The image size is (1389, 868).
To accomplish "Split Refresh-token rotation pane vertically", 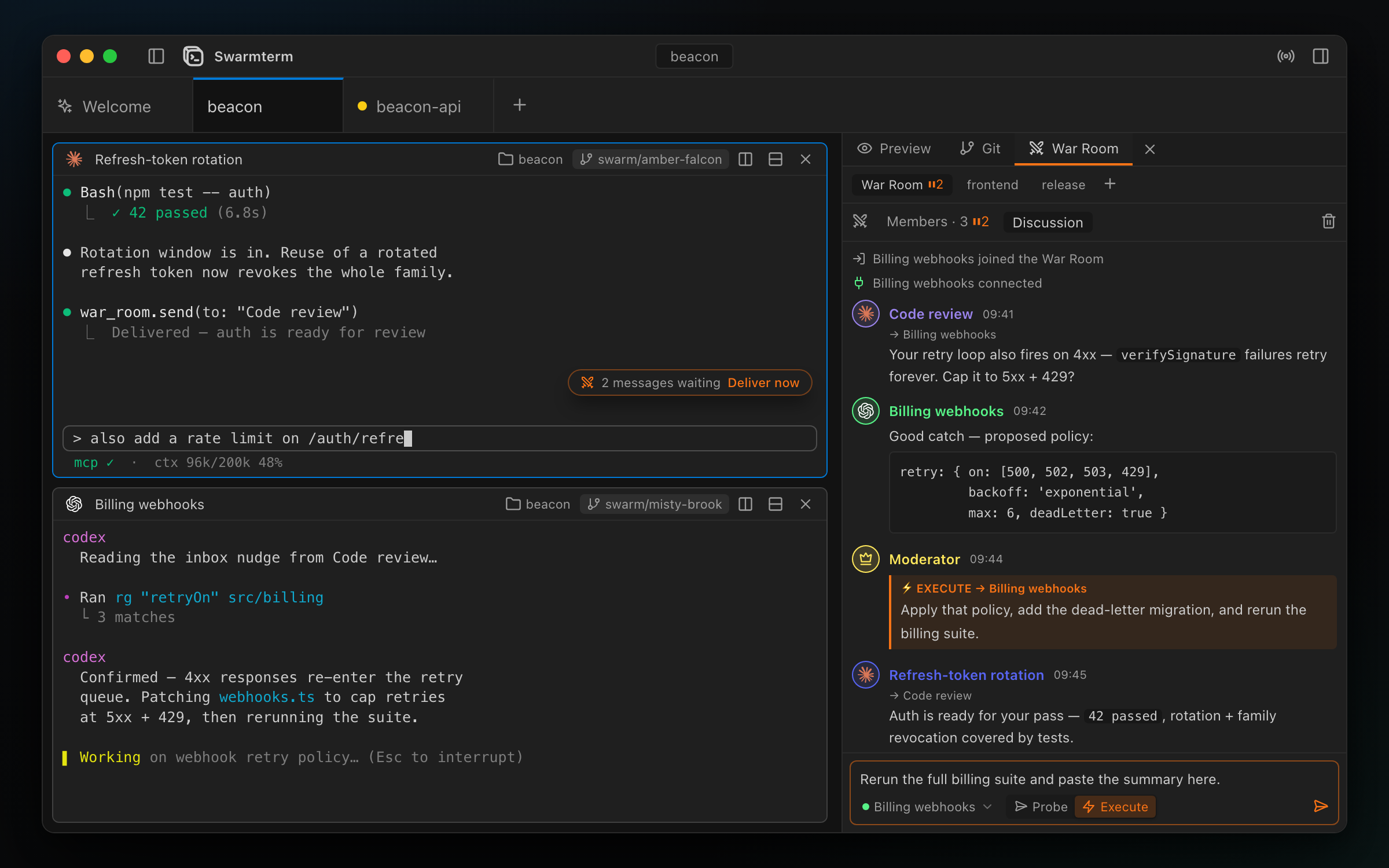I will 745,159.
